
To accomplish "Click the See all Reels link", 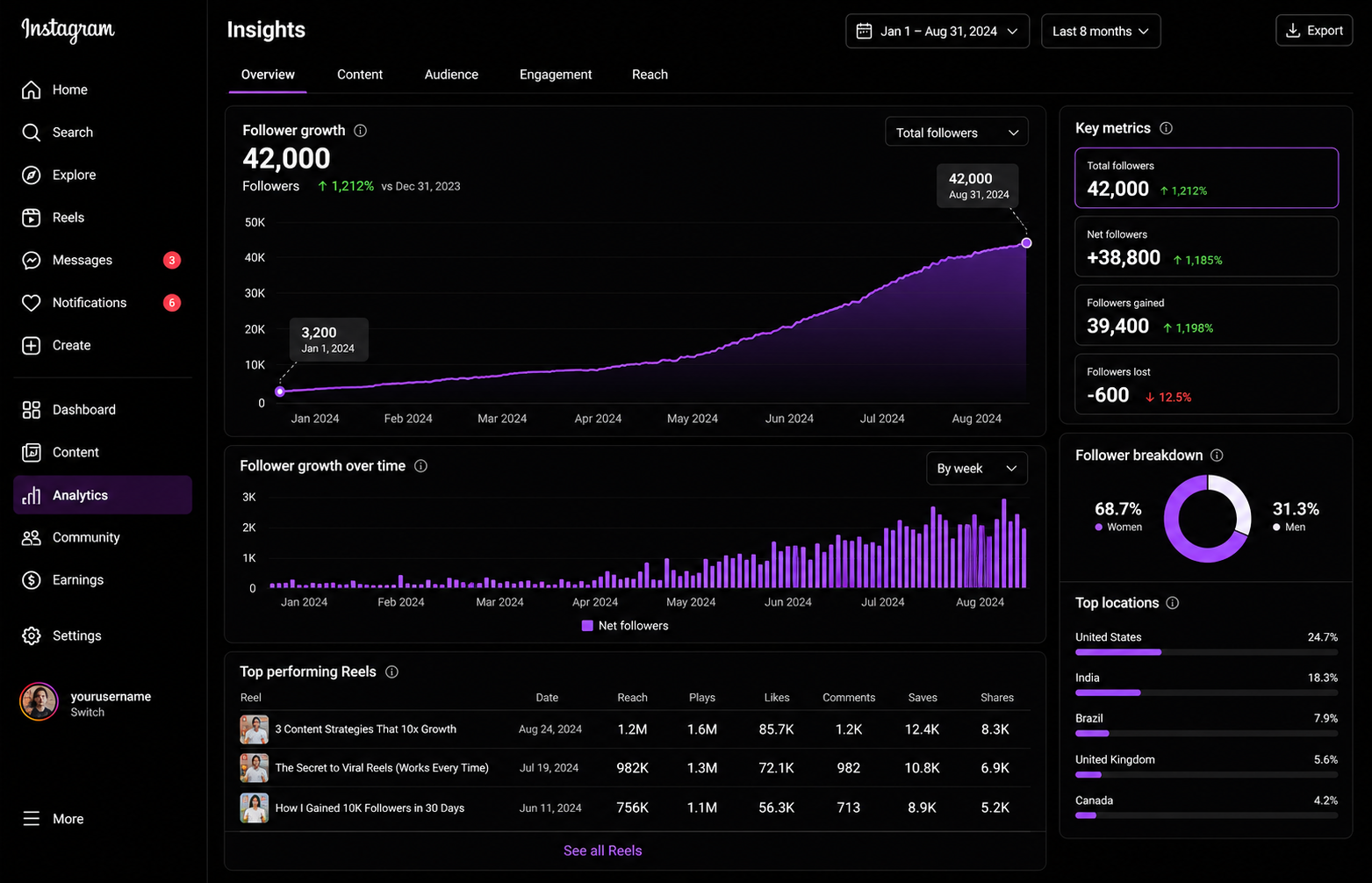I will [602, 851].
